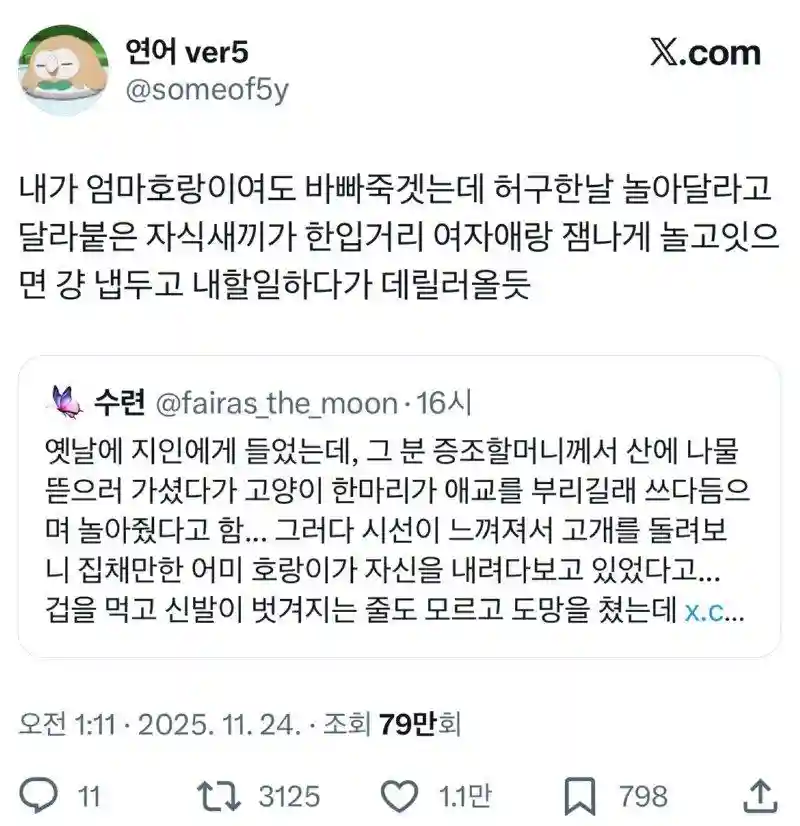Image resolution: width=800 pixels, height=826 pixels.
Task: Open quoted author name 수련
Action: [120, 403]
